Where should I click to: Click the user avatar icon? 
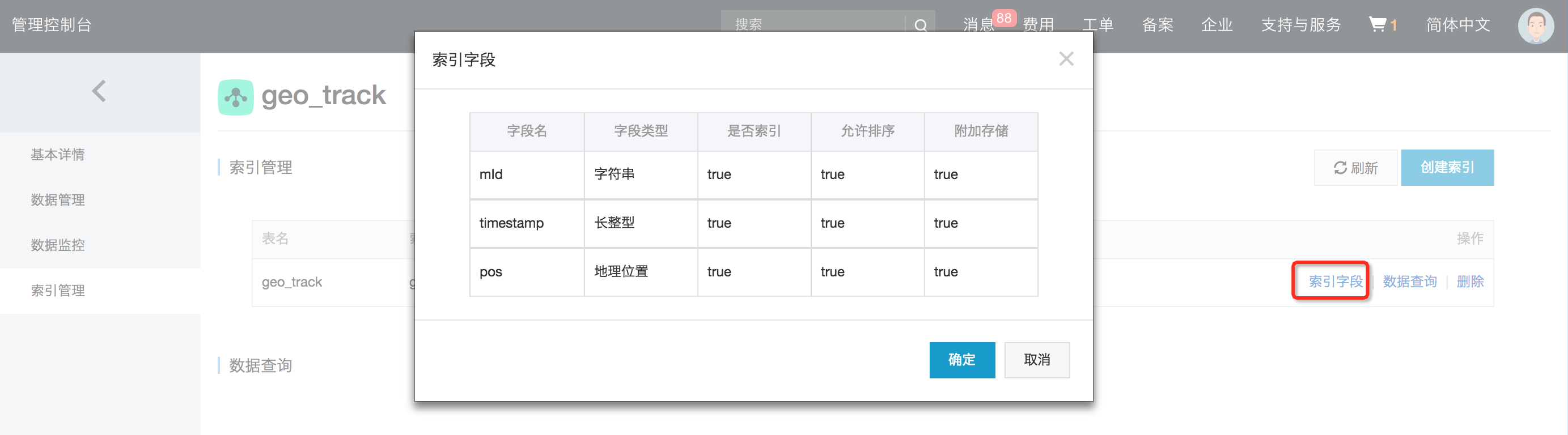tap(1536, 26)
